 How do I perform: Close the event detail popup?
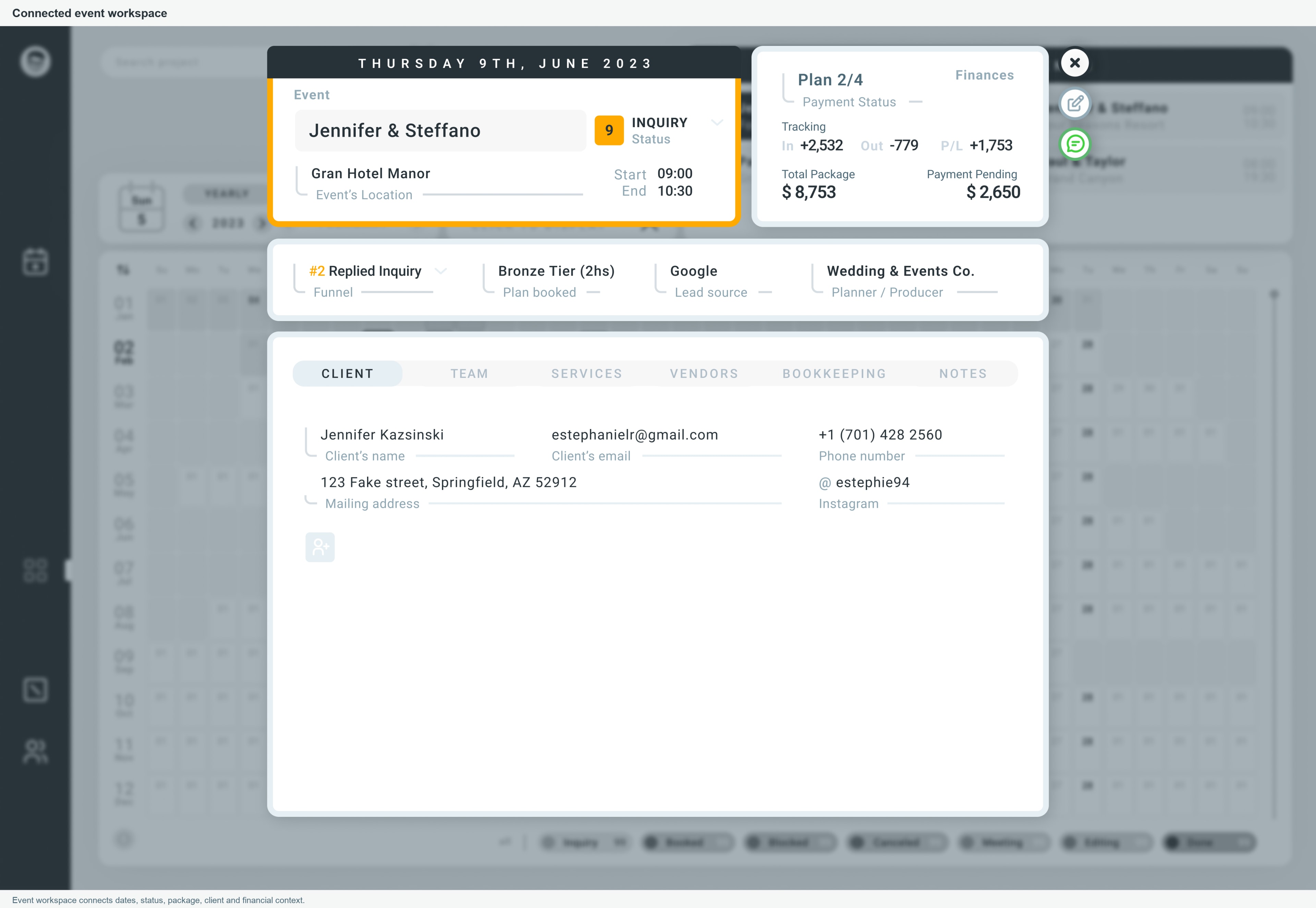[x=1075, y=63]
